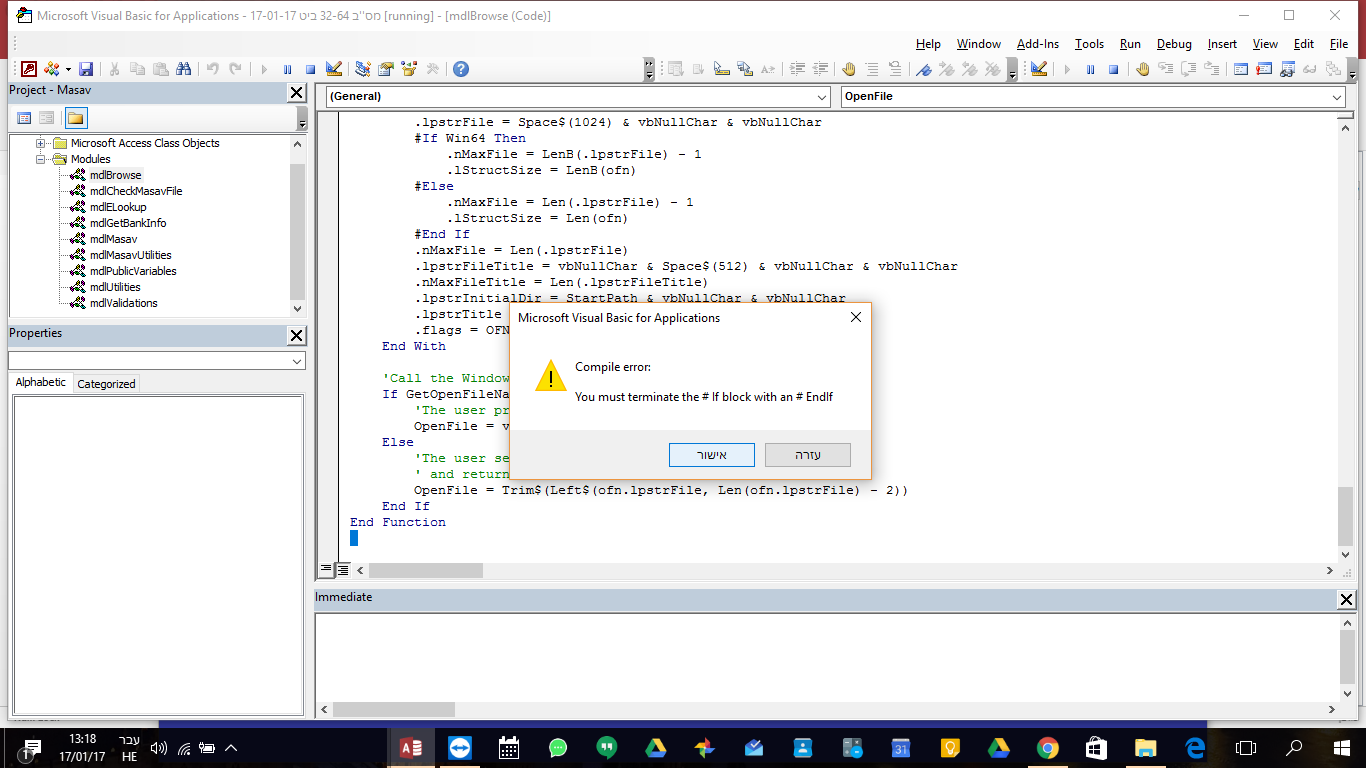Viewport: 1366px width, 768px height.
Task: Open File Explorer from the taskbar
Action: pos(1145,748)
